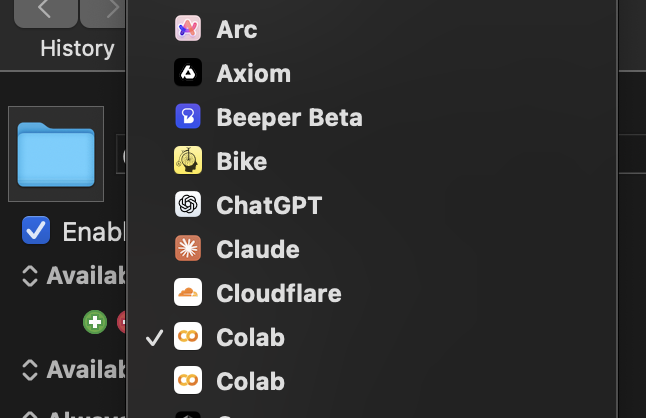Go back with History left arrow
646x418 pixels.
(x=45, y=11)
